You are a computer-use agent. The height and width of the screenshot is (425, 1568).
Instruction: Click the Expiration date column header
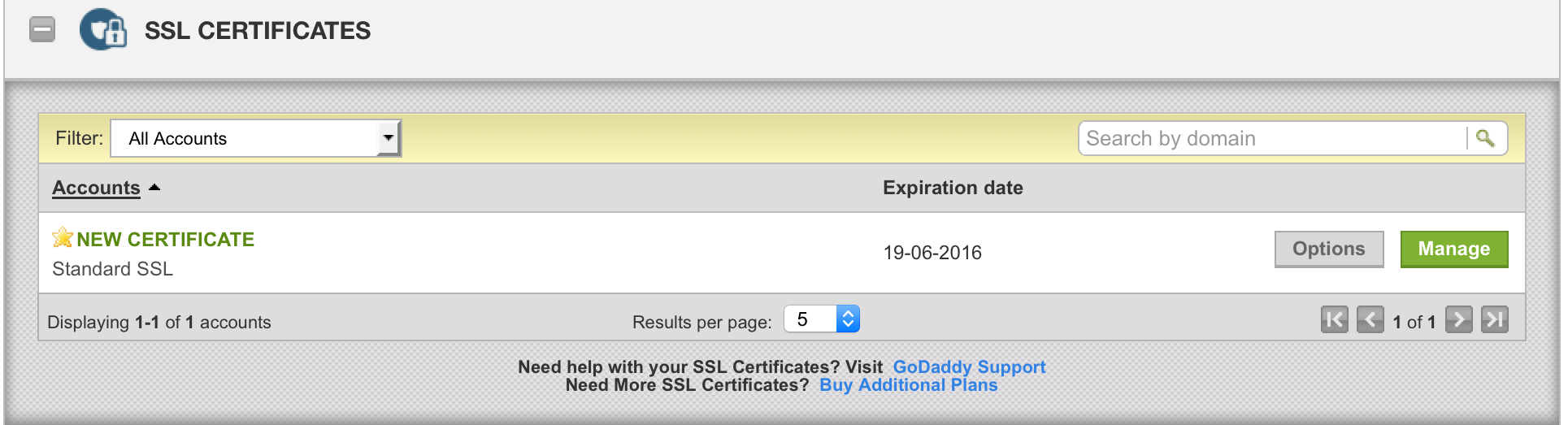953,188
